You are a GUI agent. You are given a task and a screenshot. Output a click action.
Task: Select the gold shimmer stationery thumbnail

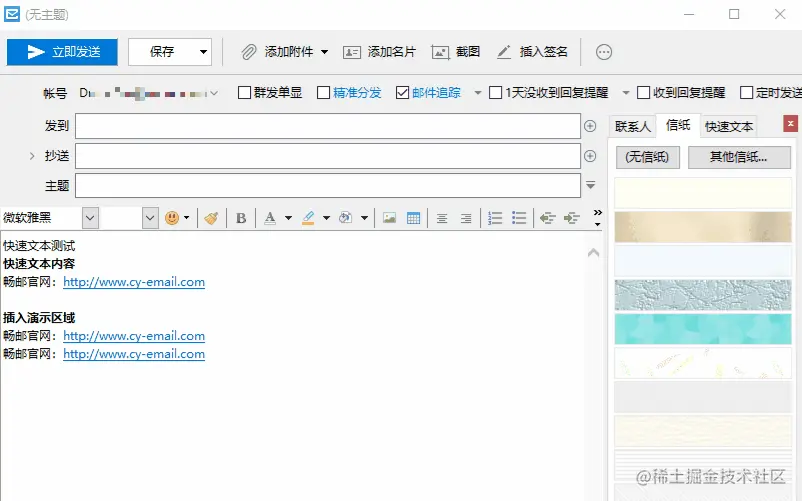(x=703, y=227)
